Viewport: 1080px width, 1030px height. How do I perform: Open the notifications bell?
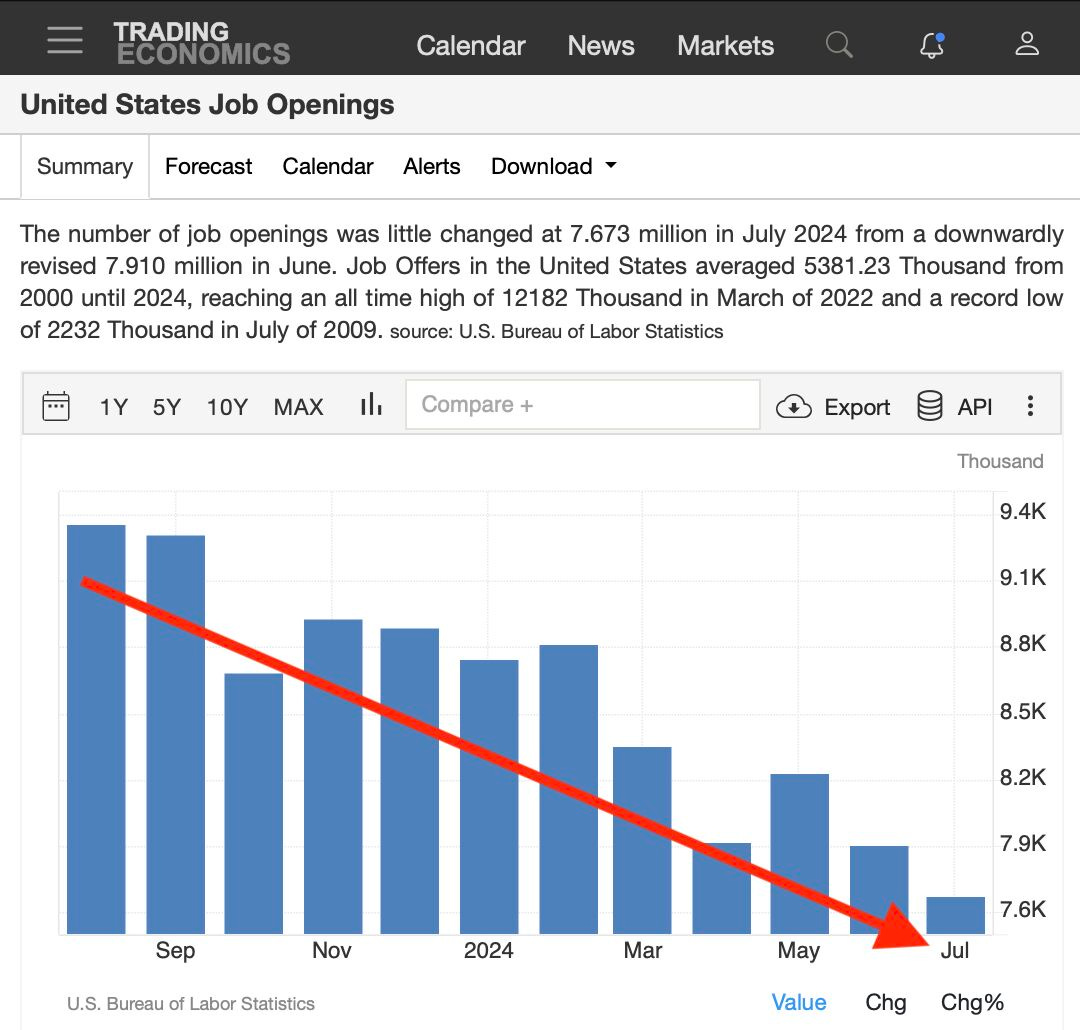pos(932,44)
